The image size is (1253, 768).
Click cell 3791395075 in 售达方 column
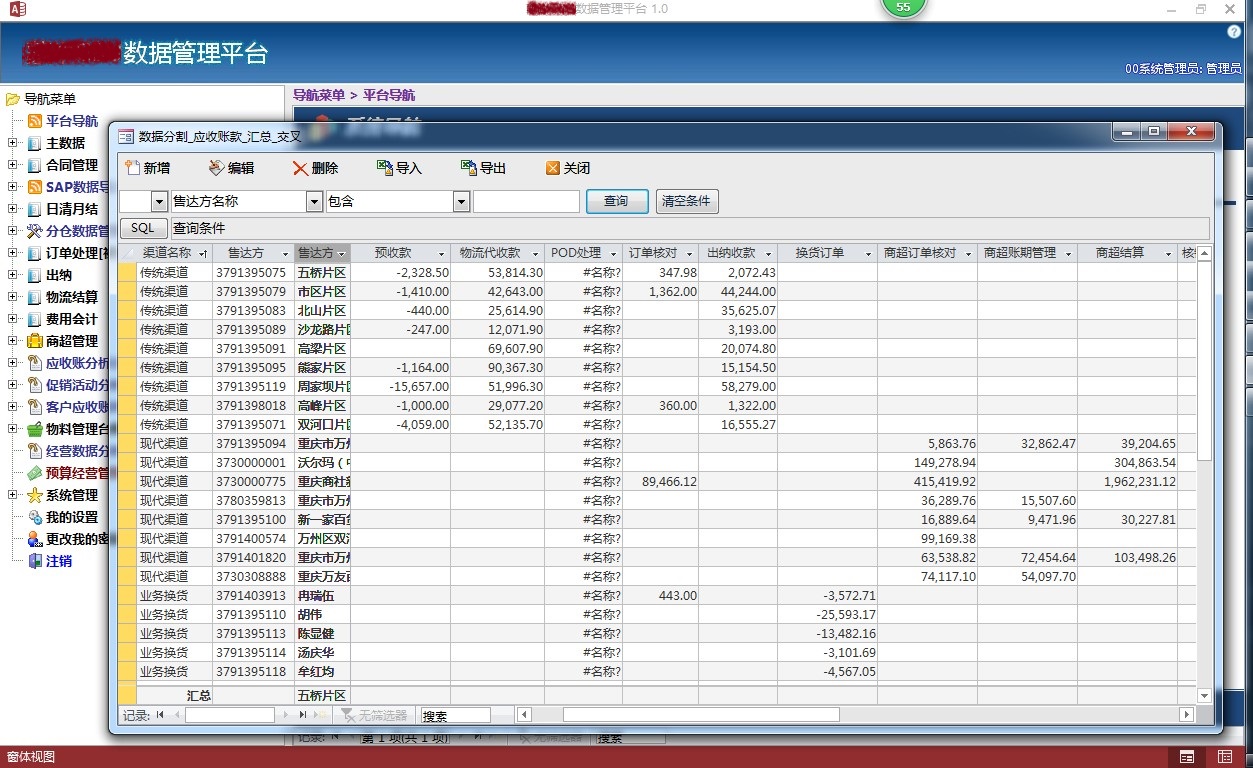(x=252, y=272)
